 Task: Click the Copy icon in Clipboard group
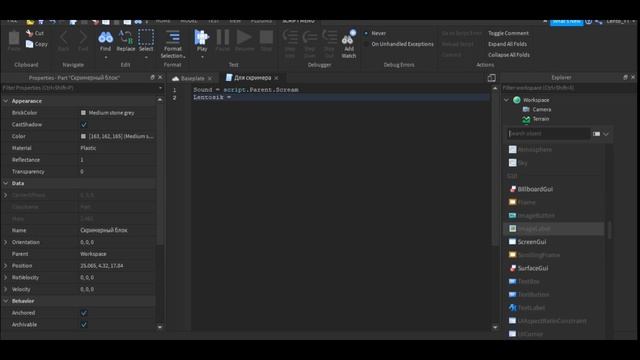[x=29, y=44]
